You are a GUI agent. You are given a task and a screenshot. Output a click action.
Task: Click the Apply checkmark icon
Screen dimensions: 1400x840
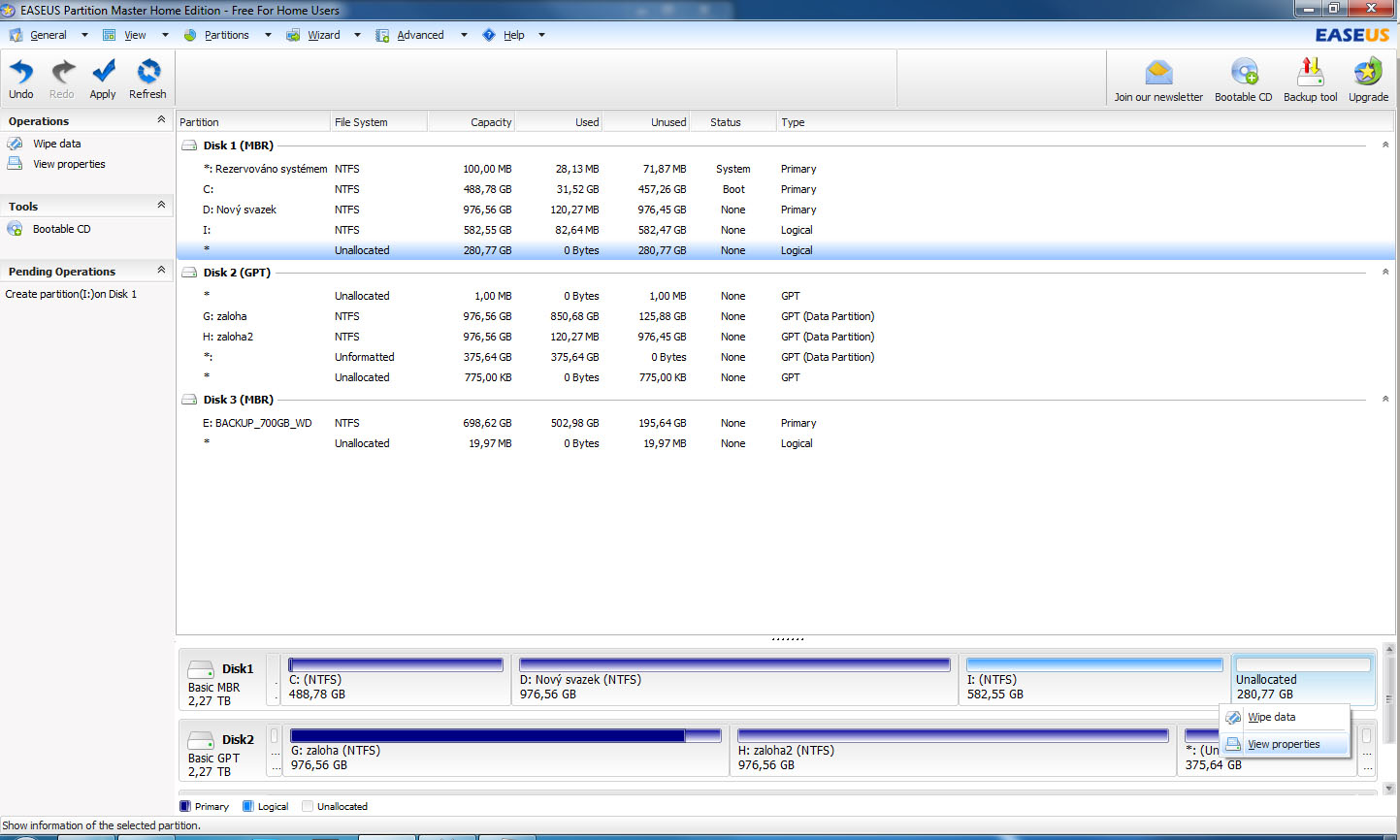[103, 74]
